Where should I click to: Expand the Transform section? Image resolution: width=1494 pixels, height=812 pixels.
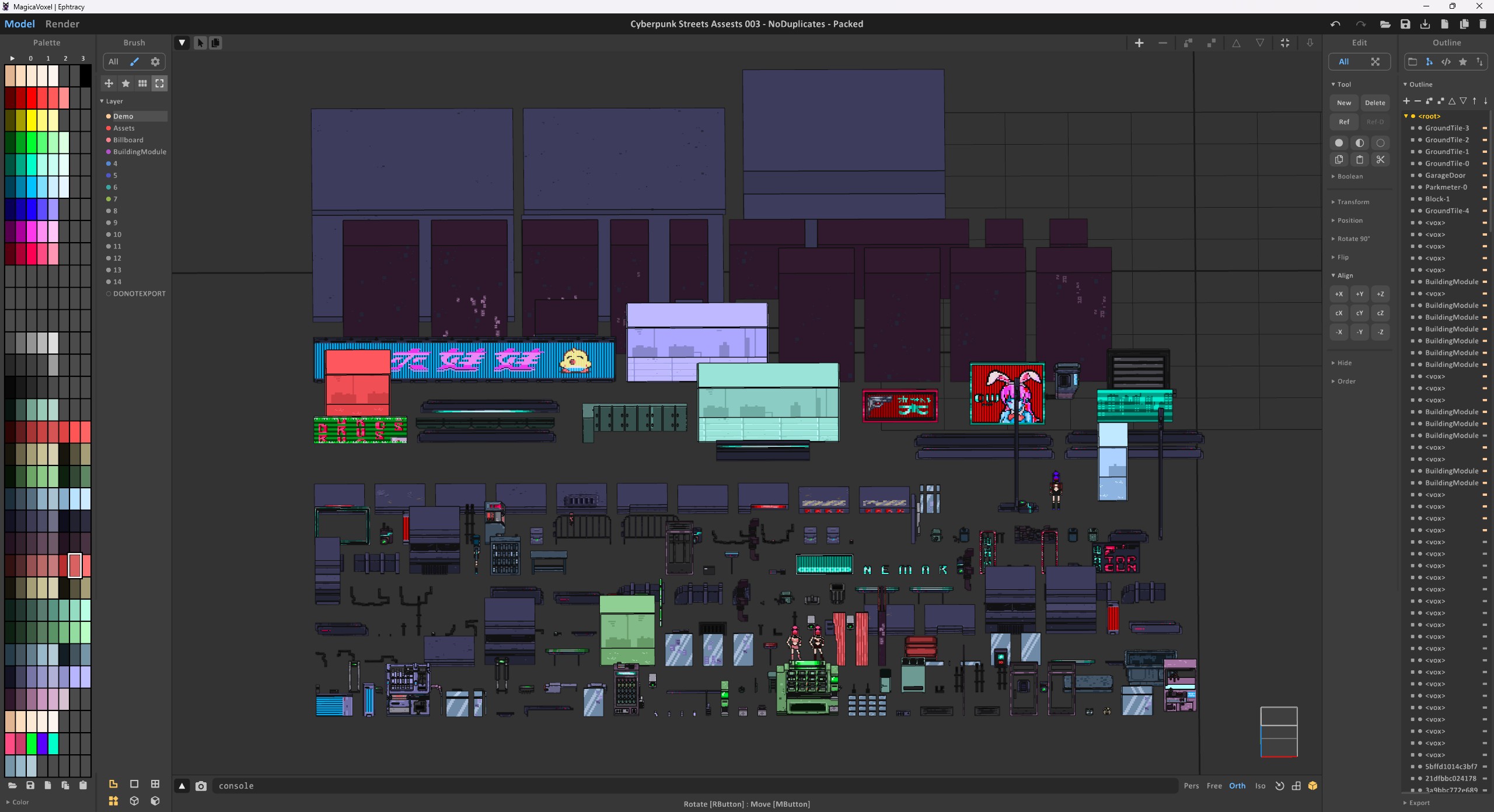pyautogui.click(x=1350, y=202)
